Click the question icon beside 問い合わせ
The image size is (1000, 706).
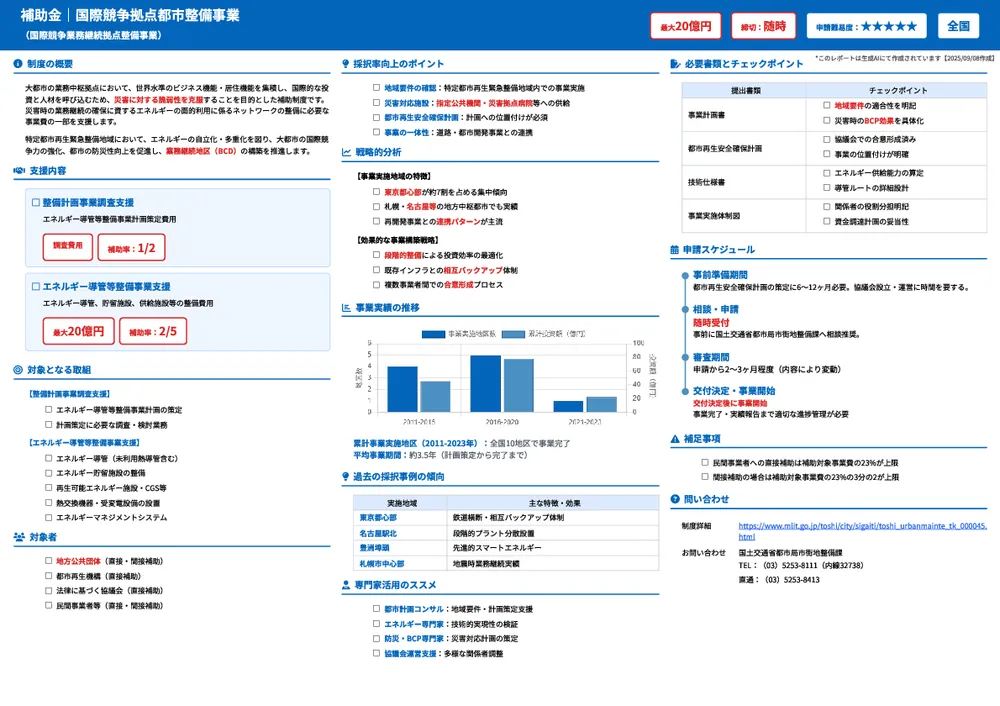(677, 500)
